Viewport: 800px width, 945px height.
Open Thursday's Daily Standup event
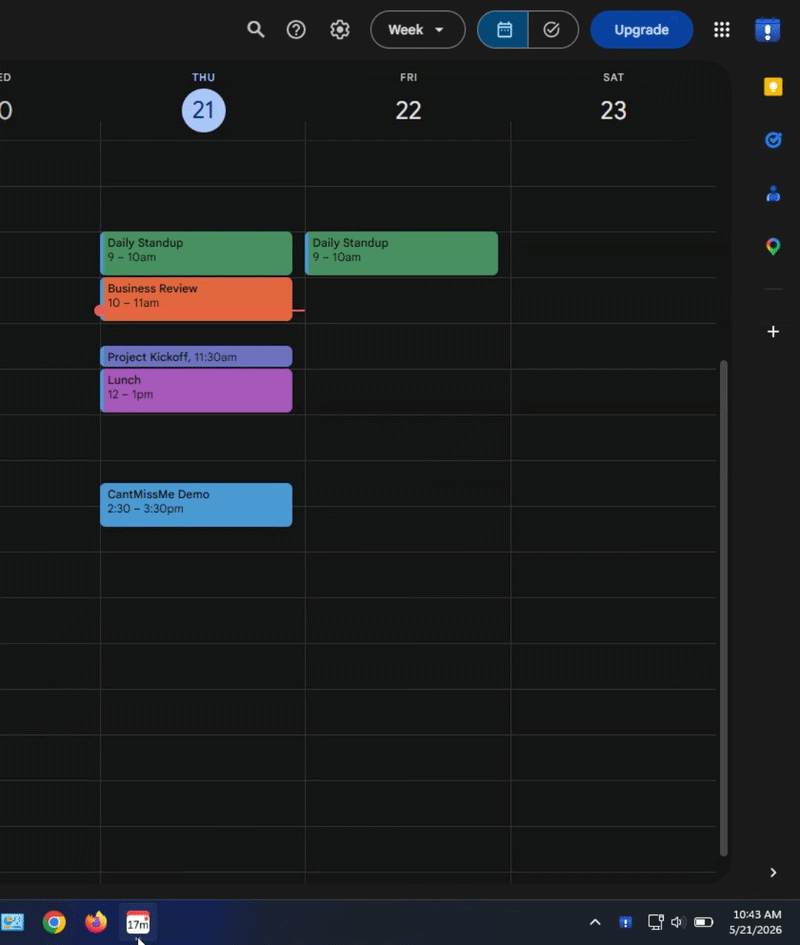coord(197,253)
